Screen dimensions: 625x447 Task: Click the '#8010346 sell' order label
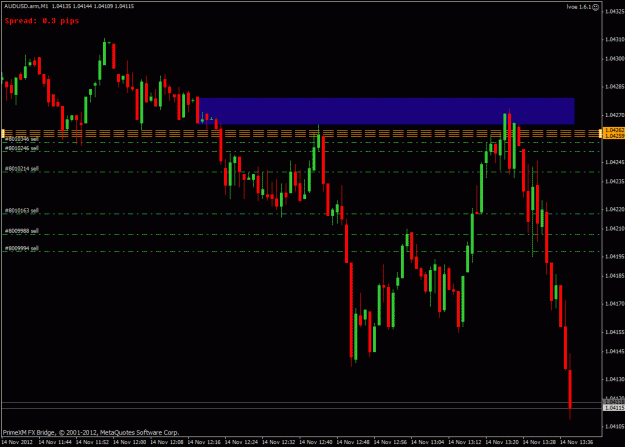22,139
